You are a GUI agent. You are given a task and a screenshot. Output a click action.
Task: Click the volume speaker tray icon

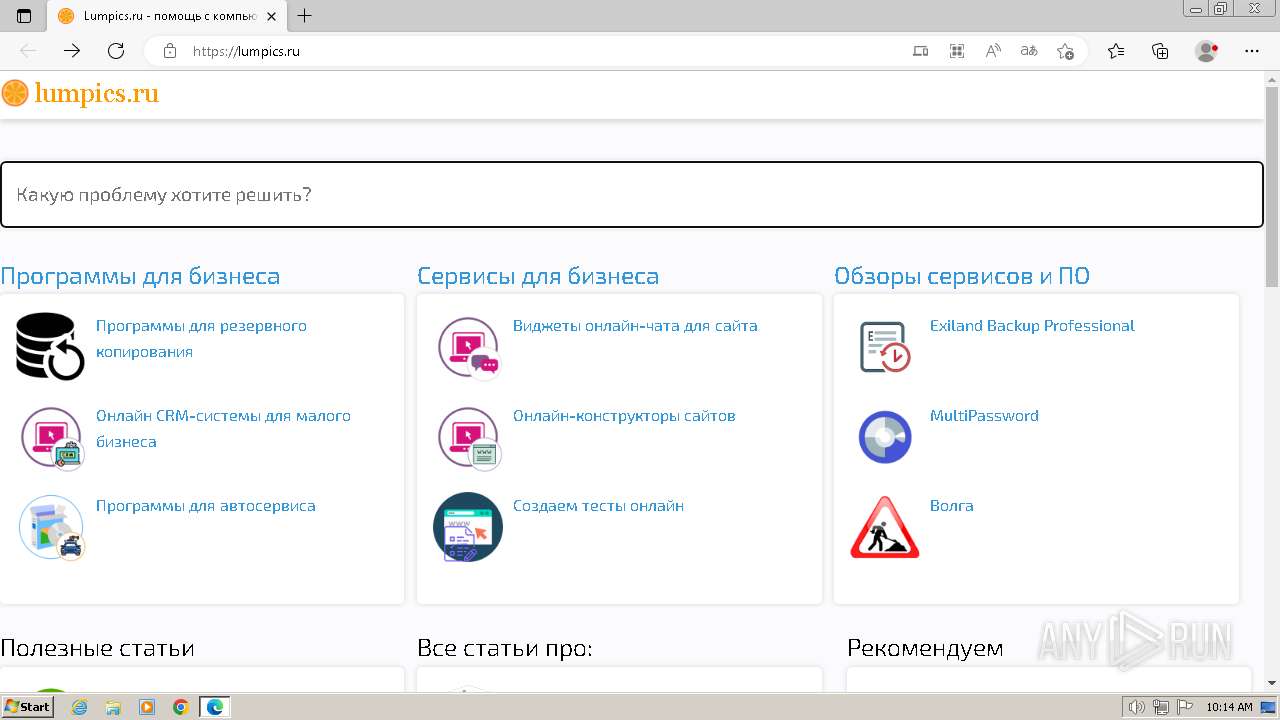[x=1137, y=707]
